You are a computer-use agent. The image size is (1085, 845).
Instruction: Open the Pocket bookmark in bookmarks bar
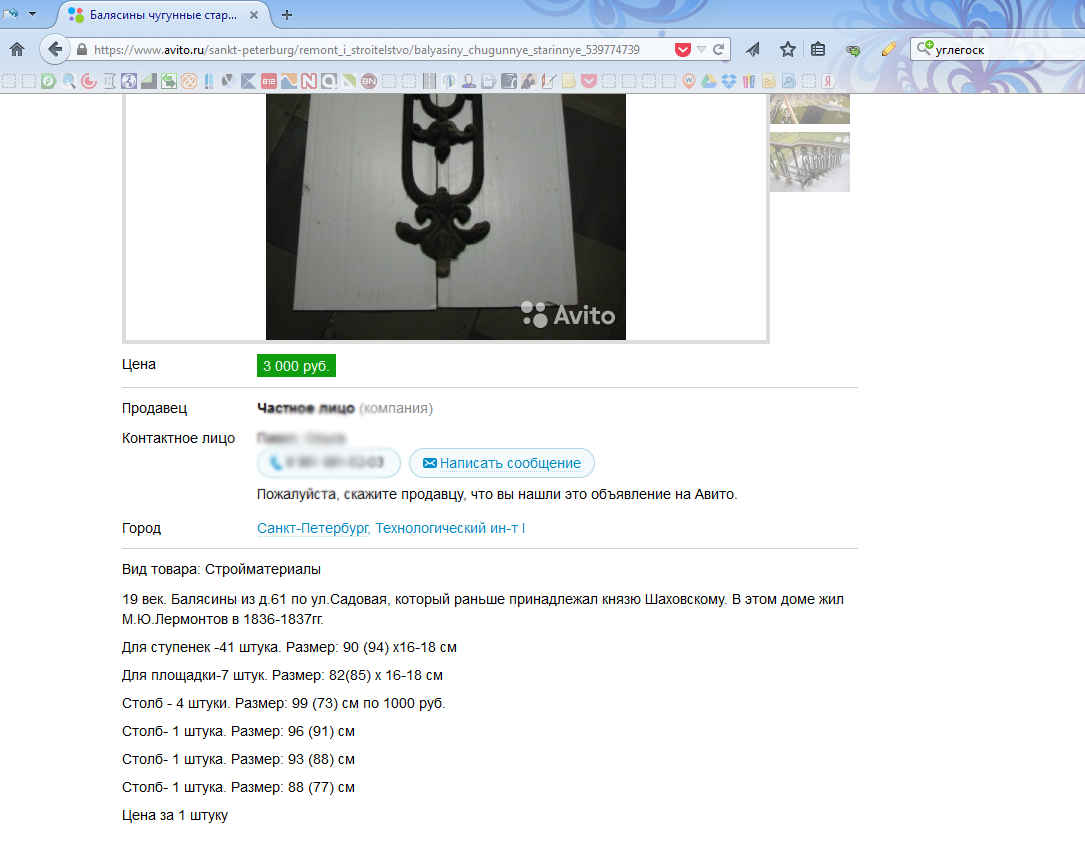[589, 81]
